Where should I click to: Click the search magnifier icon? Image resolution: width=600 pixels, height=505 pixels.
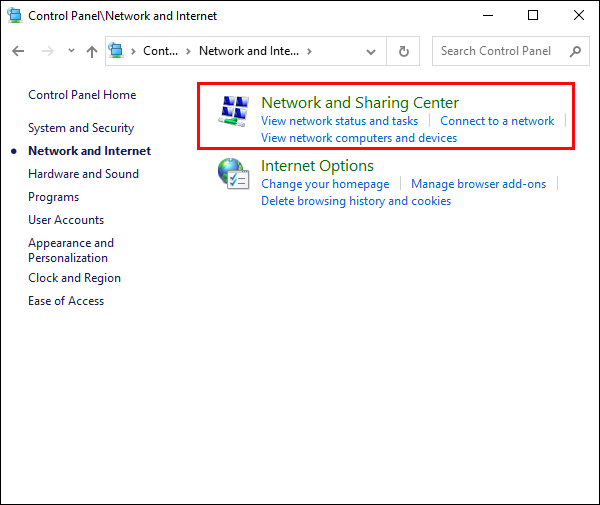pos(575,51)
